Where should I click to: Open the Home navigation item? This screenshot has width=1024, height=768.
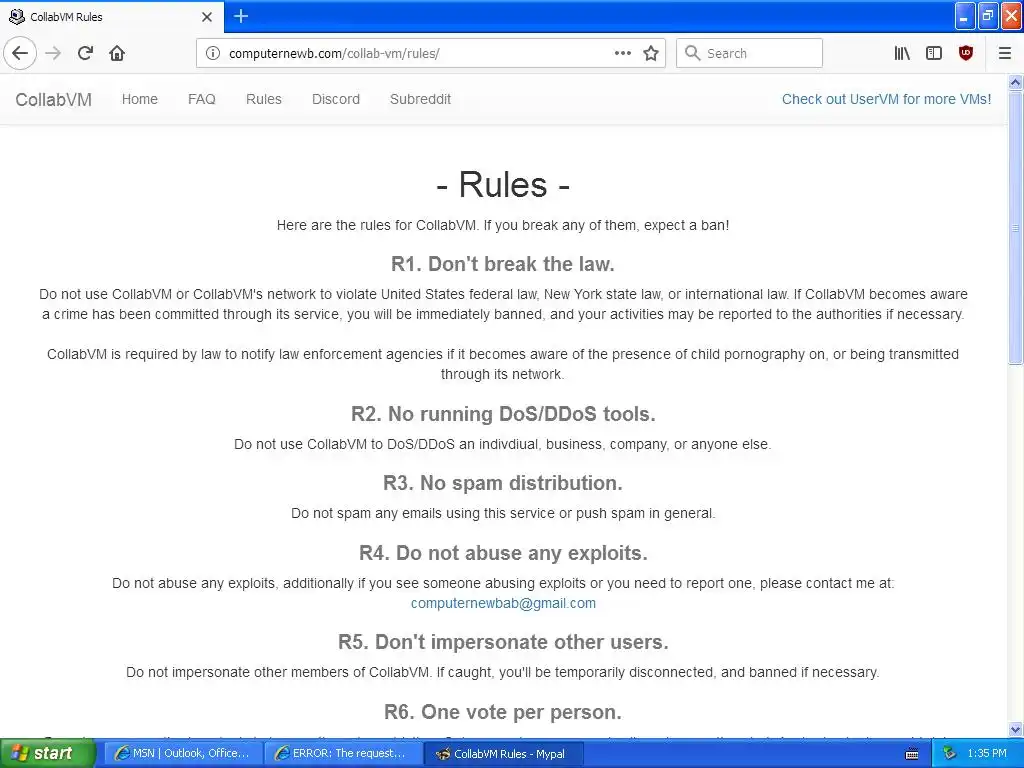(x=140, y=99)
